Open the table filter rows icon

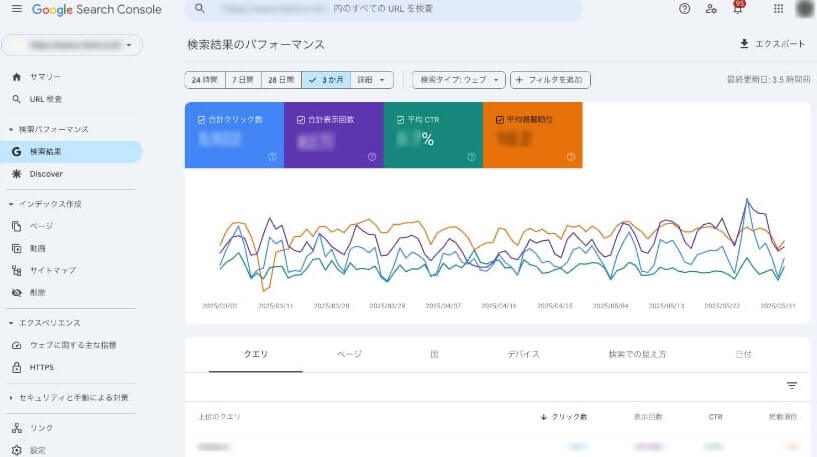point(791,386)
